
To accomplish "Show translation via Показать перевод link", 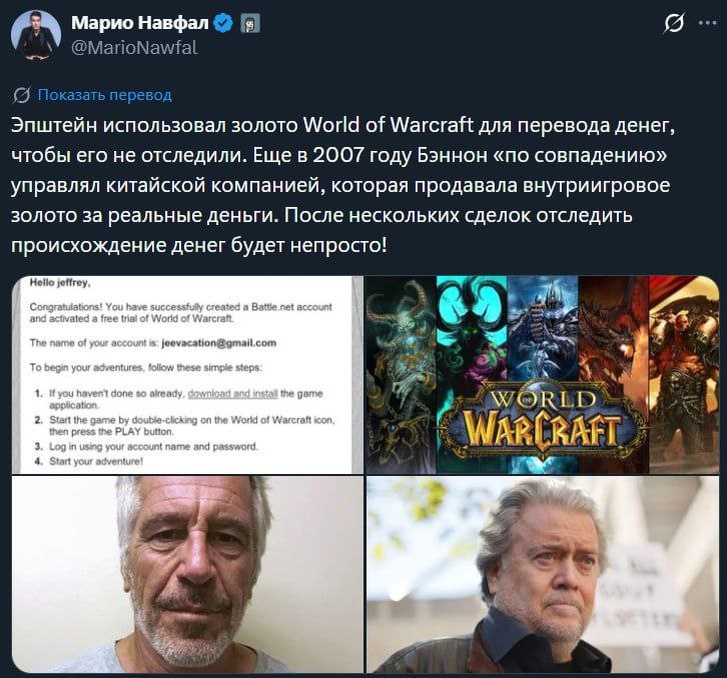I will click(105, 95).
